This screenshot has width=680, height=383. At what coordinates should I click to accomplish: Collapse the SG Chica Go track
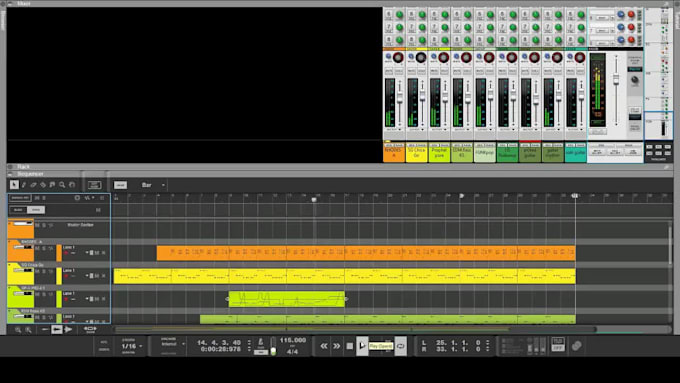tap(9, 265)
